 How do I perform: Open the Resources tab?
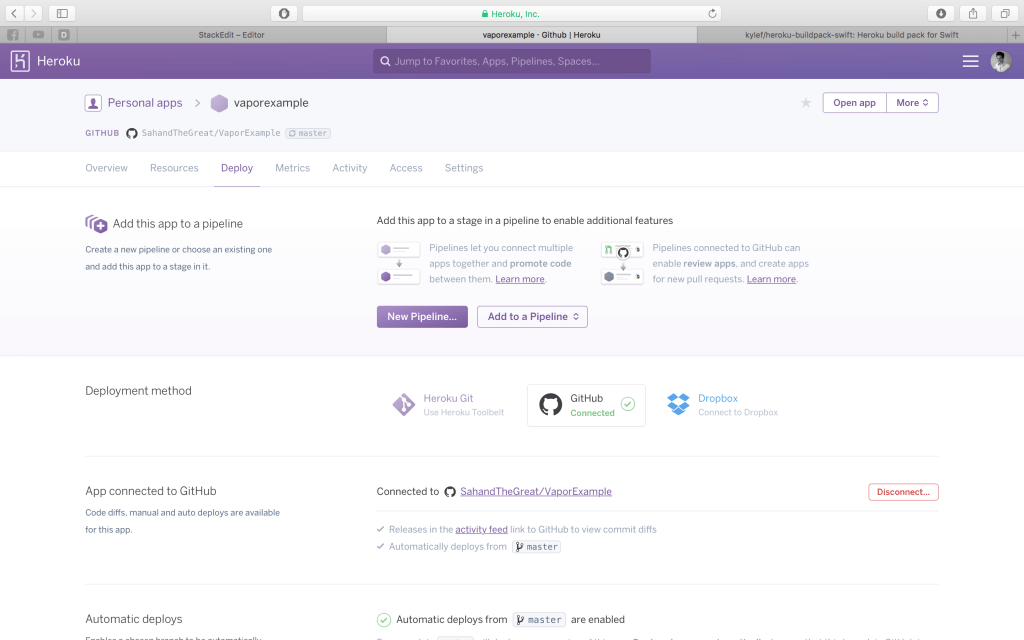point(174,168)
